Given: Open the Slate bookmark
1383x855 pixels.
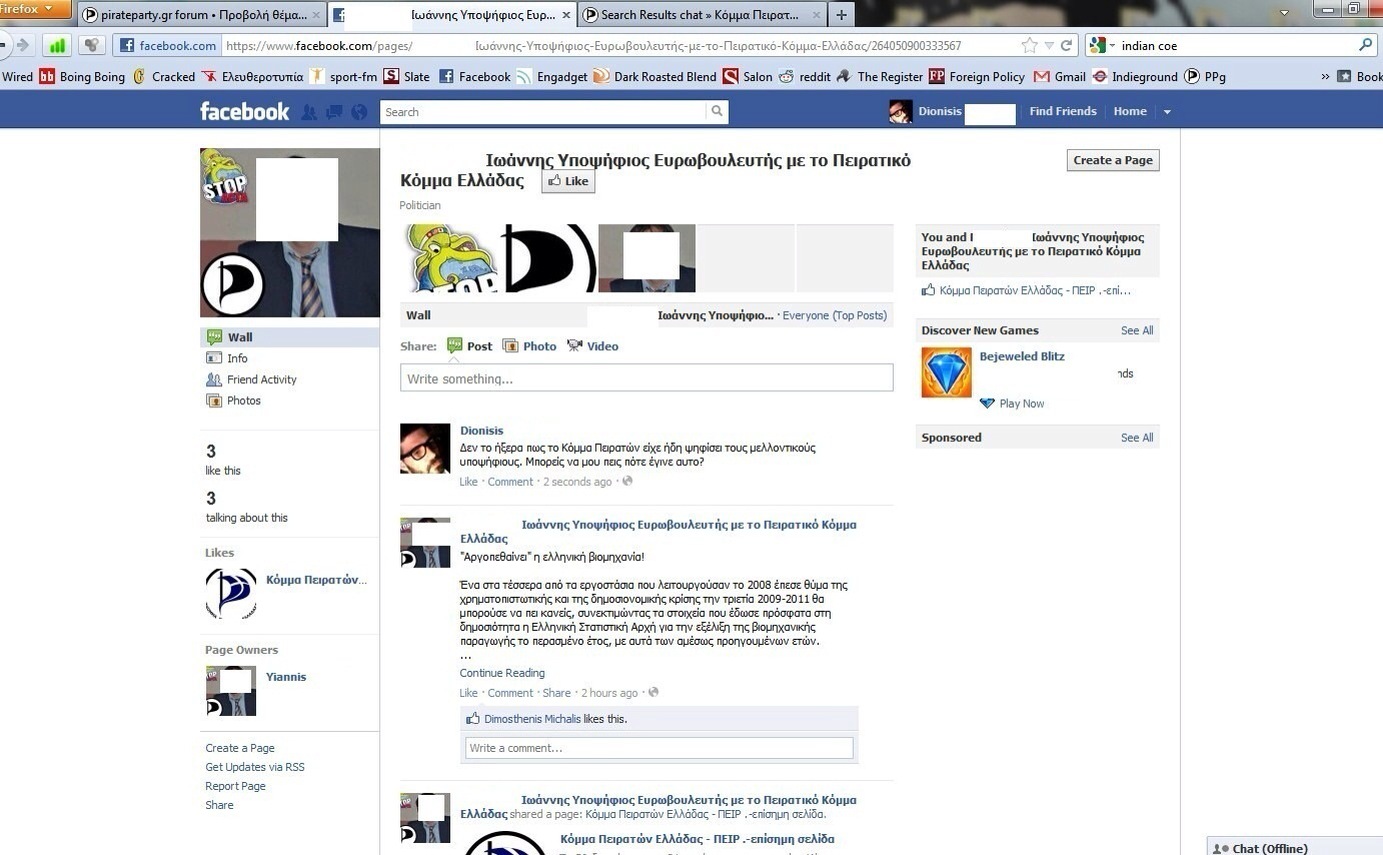Looking at the screenshot, I should 407,76.
